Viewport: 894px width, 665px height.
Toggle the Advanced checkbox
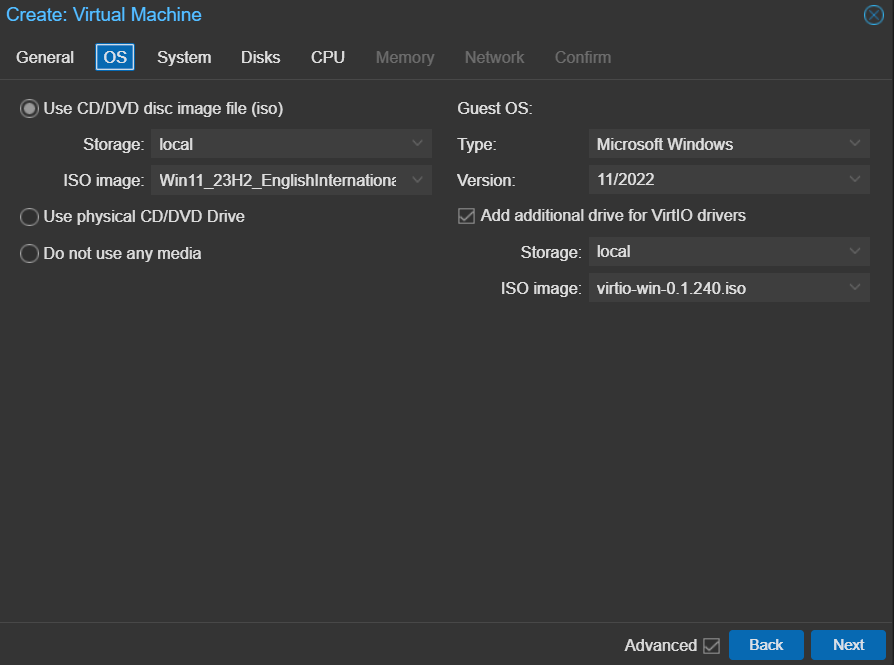[x=711, y=646]
